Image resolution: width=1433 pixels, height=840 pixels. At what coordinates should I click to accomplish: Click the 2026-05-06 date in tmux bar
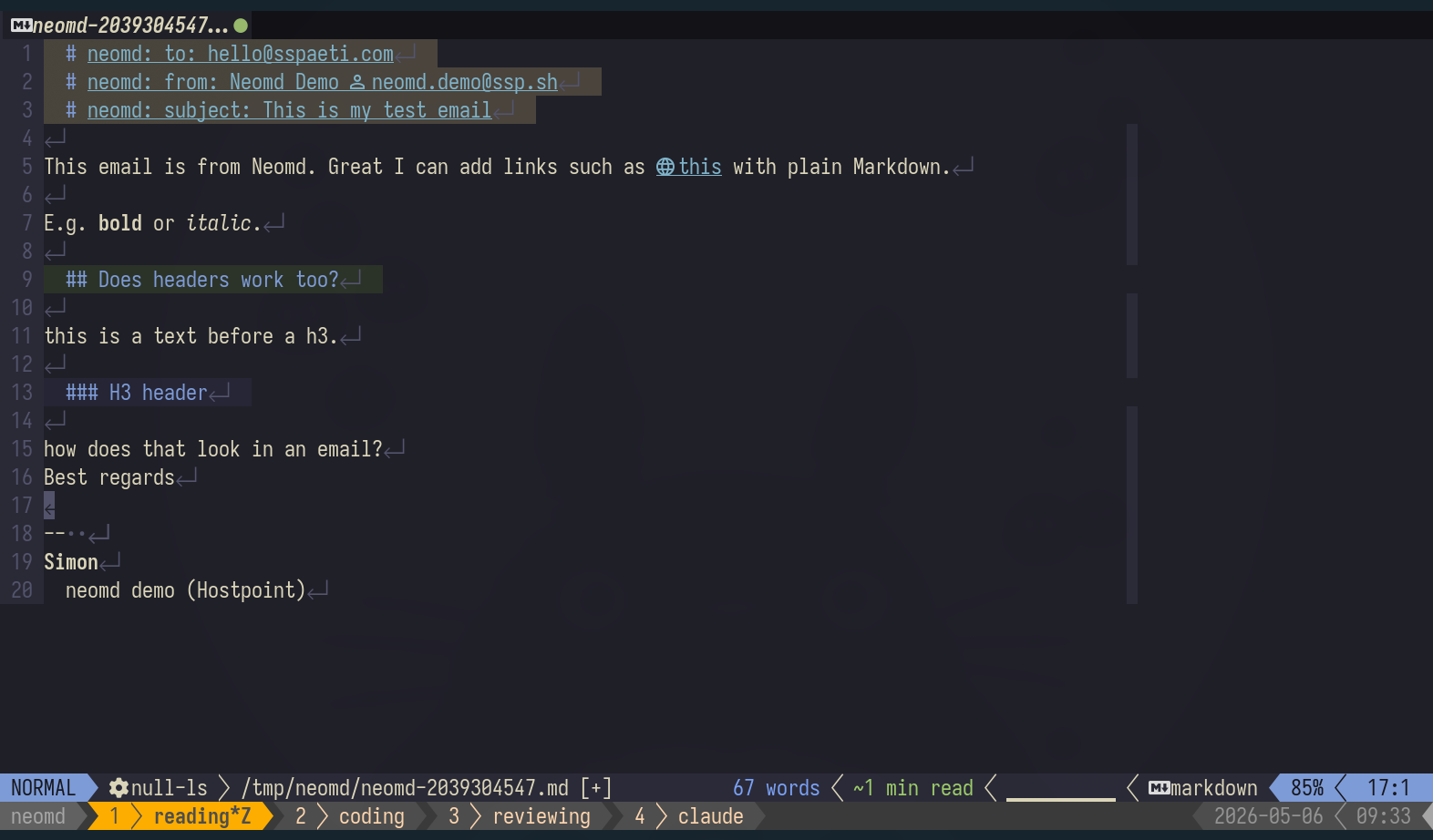[x=1269, y=816]
